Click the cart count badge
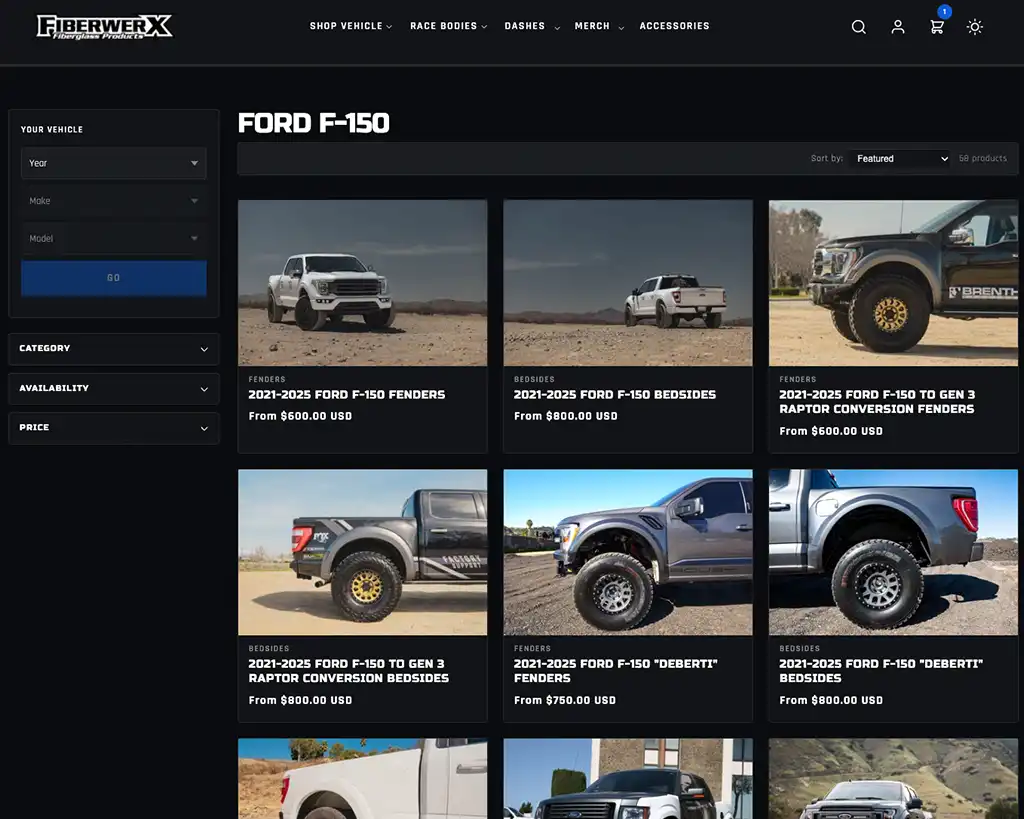The image size is (1024, 819). [x=944, y=12]
